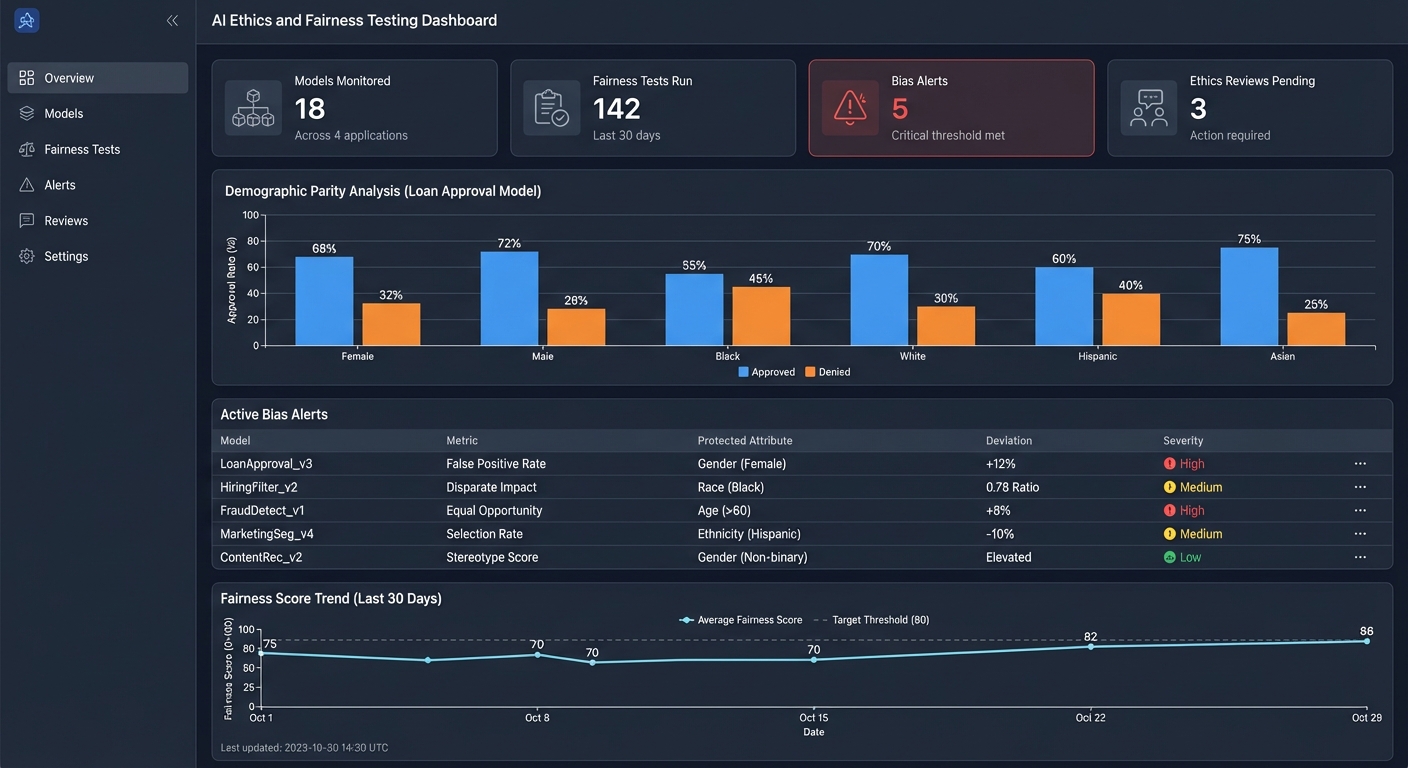The height and width of the screenshot is (768, 1408).
Task: Click the Fairness Tests Run count
Action: [x=617, y=108]
